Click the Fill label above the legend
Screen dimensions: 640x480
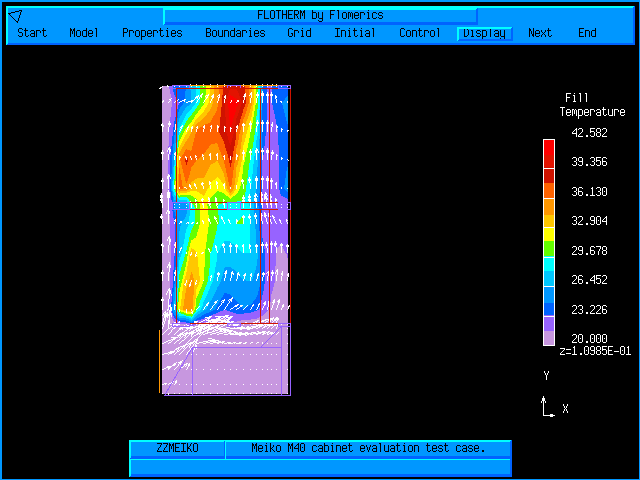[576, 98]
